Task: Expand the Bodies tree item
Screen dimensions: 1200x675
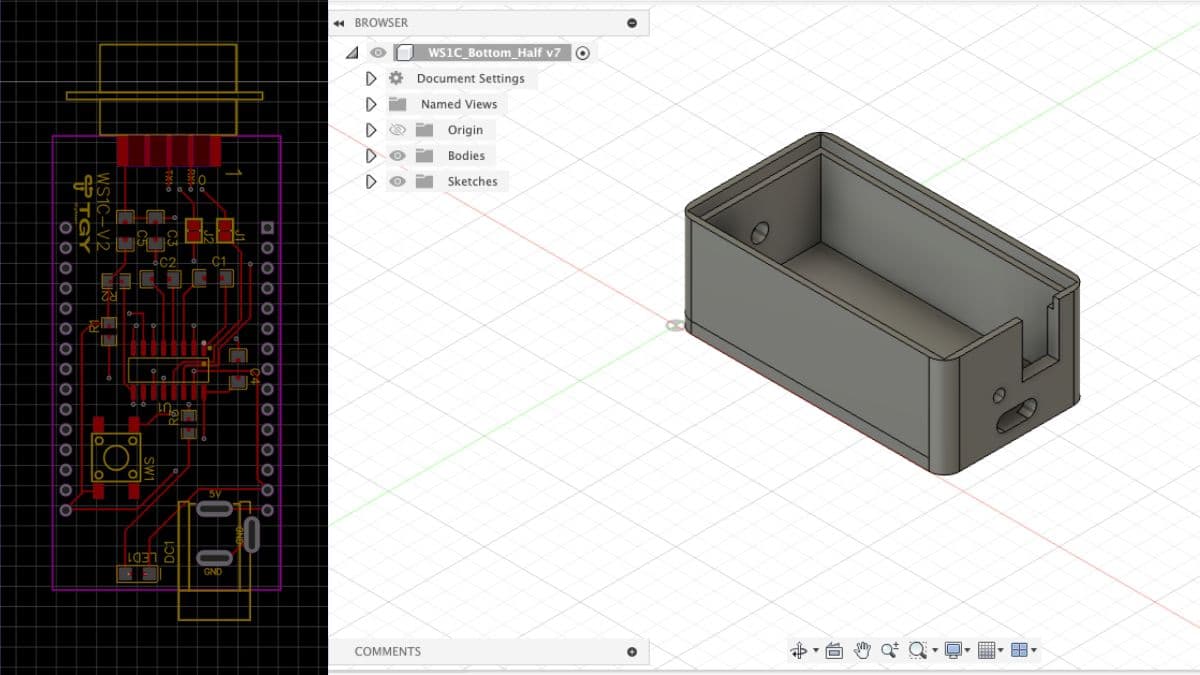Action: [370, 155]
